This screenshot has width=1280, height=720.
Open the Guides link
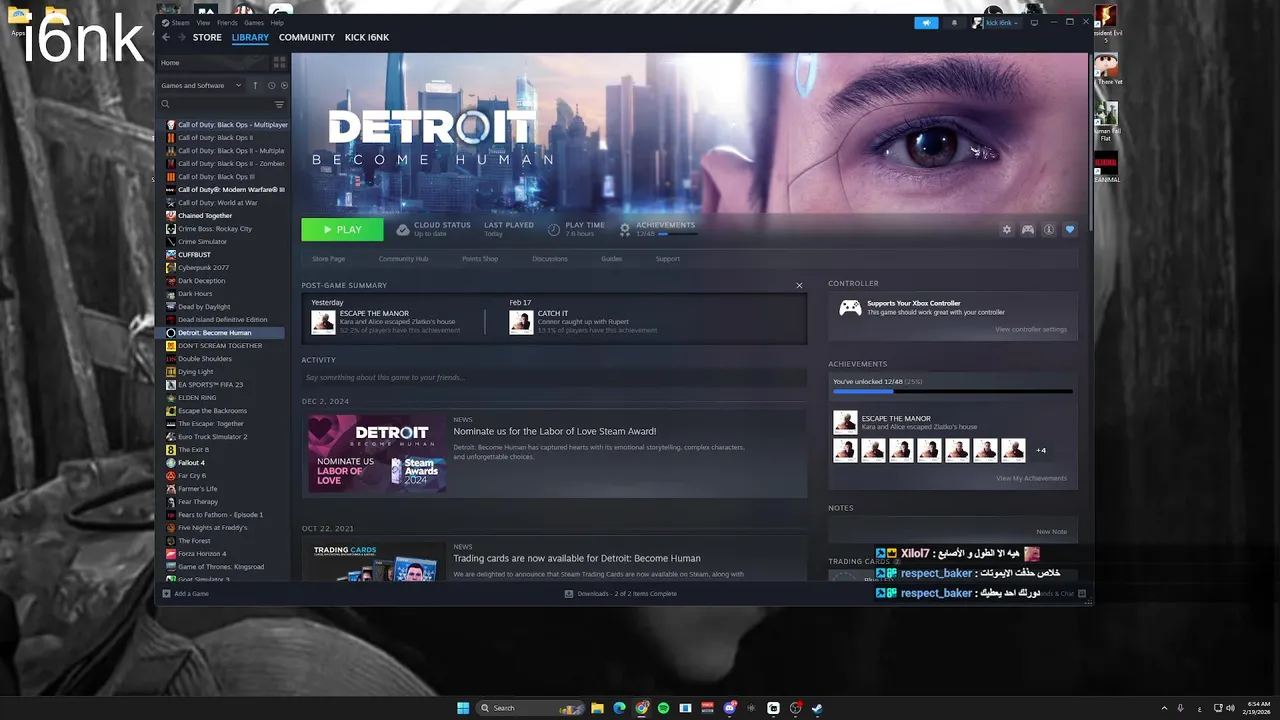click(x=612, y=259)
